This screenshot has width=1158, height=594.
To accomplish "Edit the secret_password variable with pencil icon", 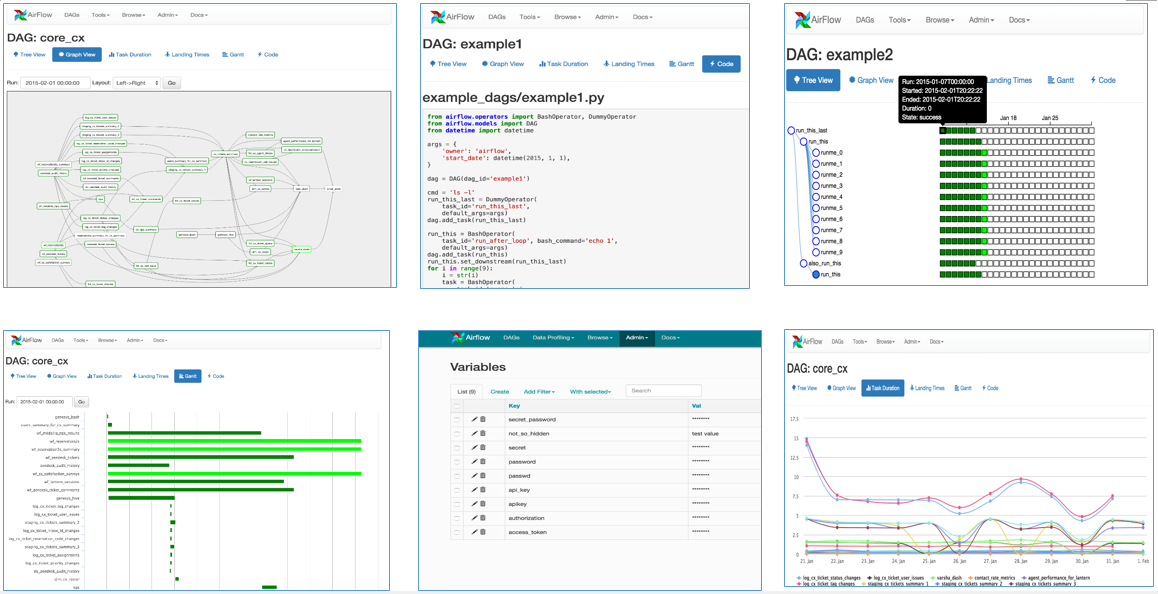I will pyautogui.click(x=475, y=419).
